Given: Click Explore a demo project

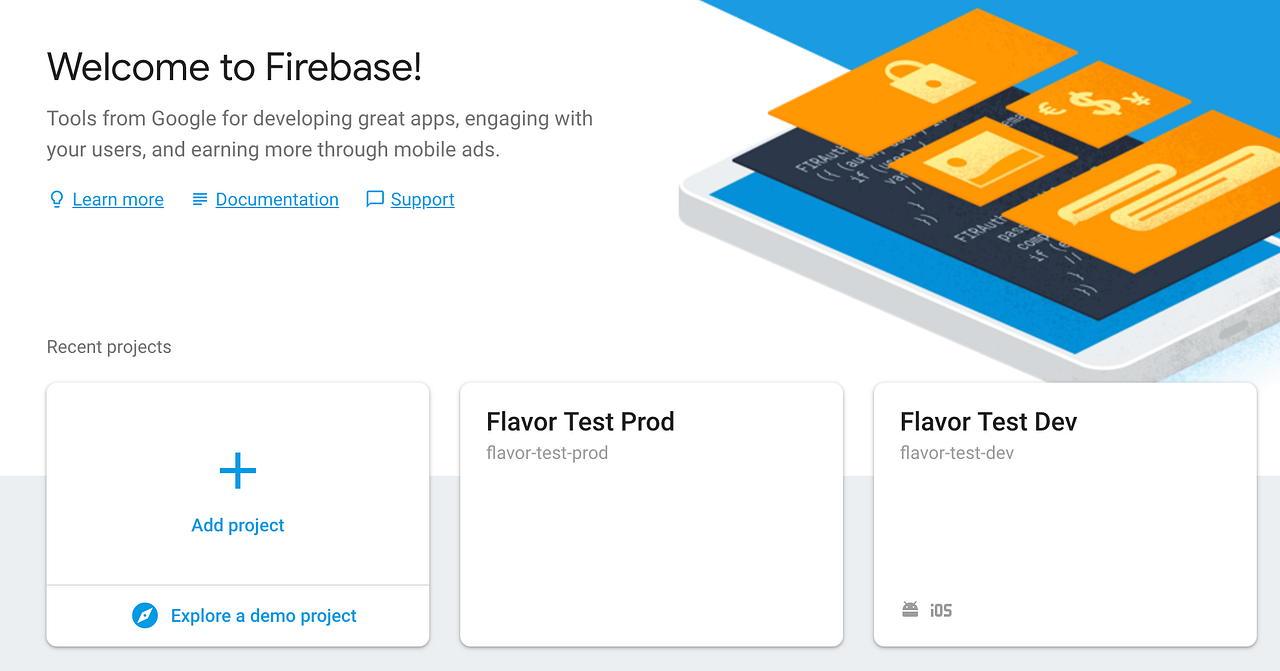Looking at the screenshot, I should point(263,616).
